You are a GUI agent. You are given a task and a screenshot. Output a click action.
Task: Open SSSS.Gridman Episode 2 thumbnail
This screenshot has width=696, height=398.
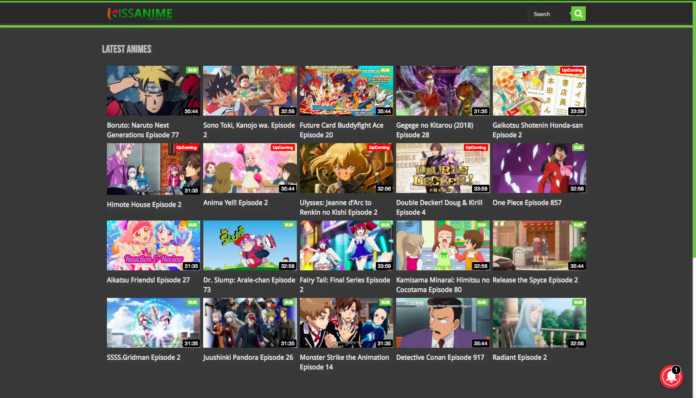click(153, 323)
